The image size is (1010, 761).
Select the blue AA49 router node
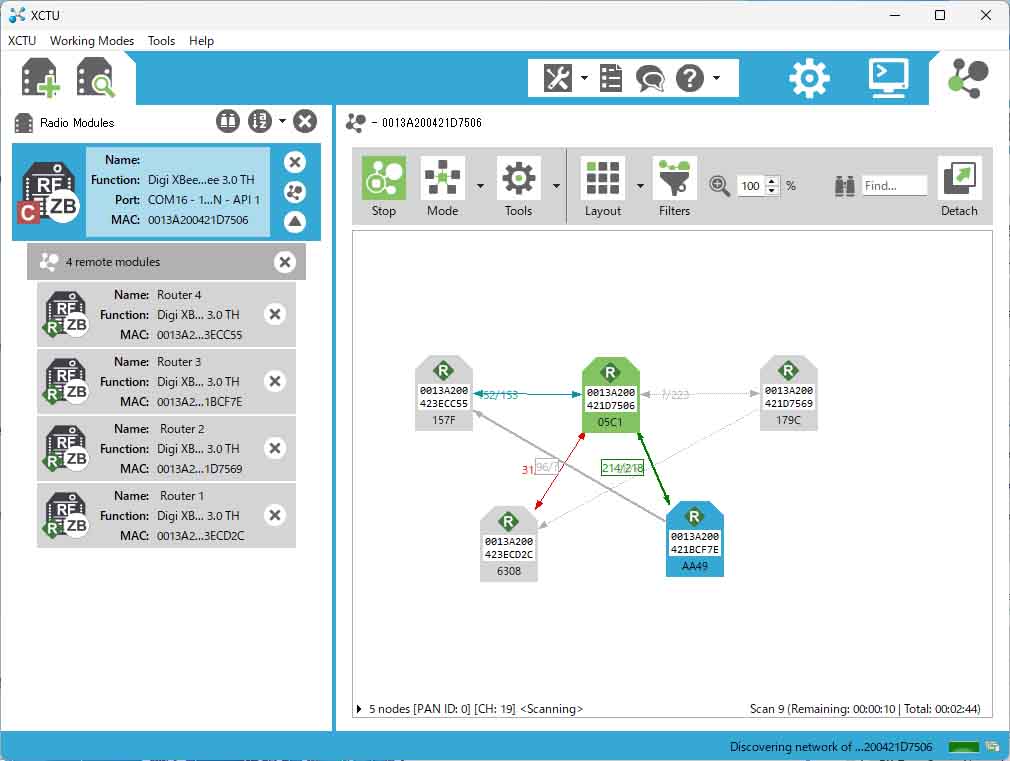click(x=694, y=539)
